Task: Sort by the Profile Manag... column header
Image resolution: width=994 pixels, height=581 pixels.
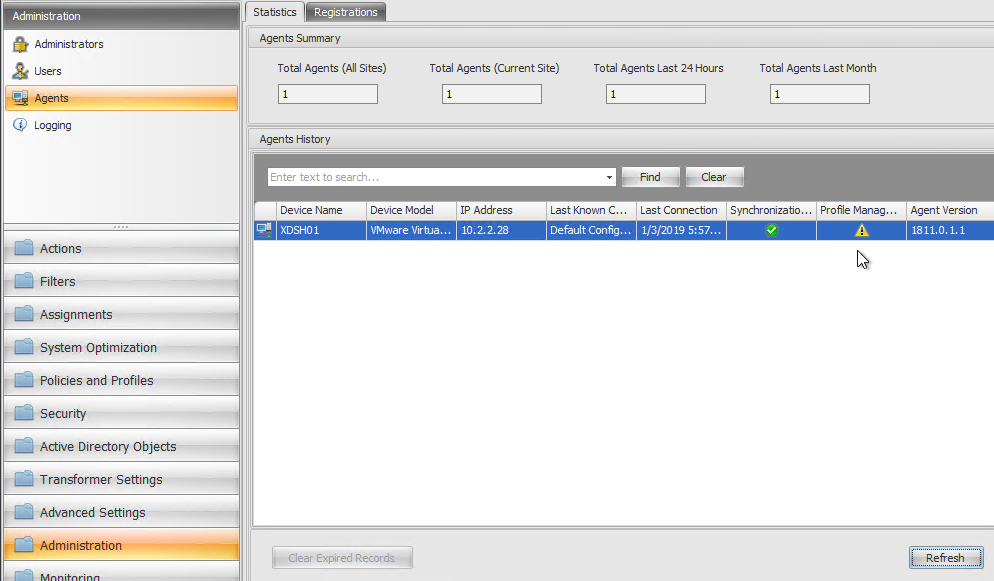Action: 862,210
